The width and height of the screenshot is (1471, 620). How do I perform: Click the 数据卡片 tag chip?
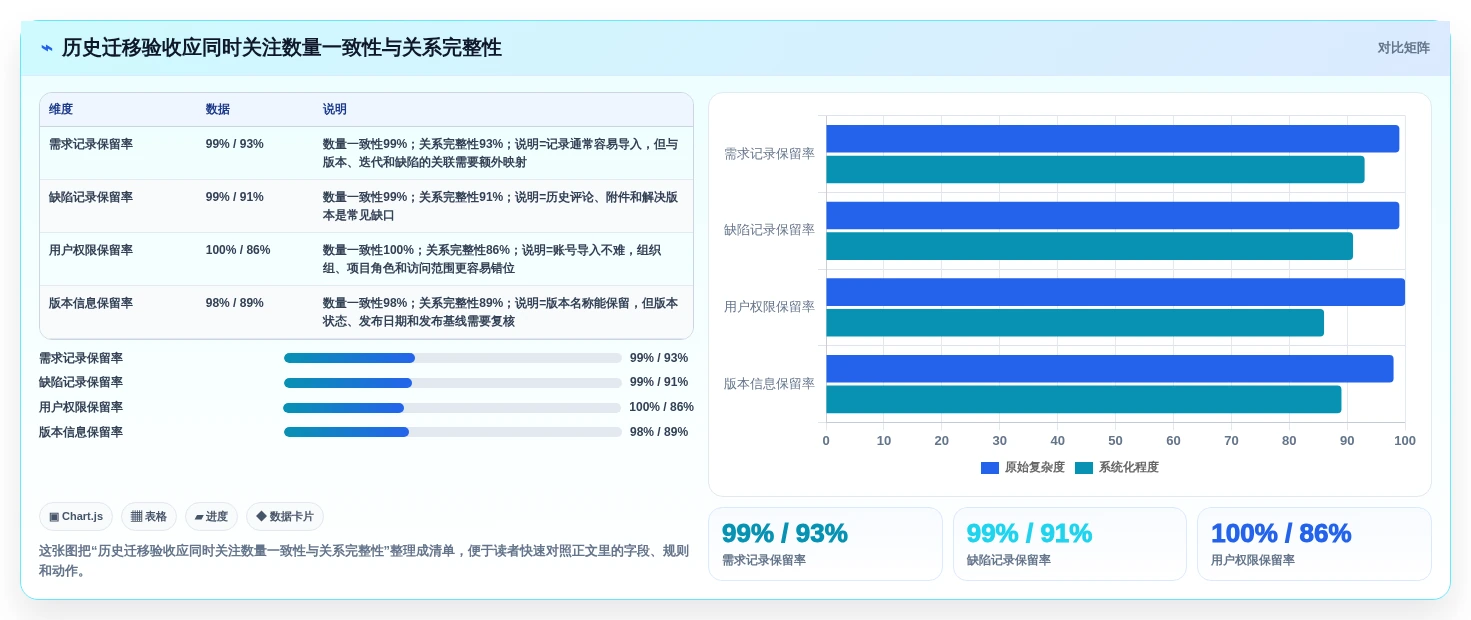point(285,516)
